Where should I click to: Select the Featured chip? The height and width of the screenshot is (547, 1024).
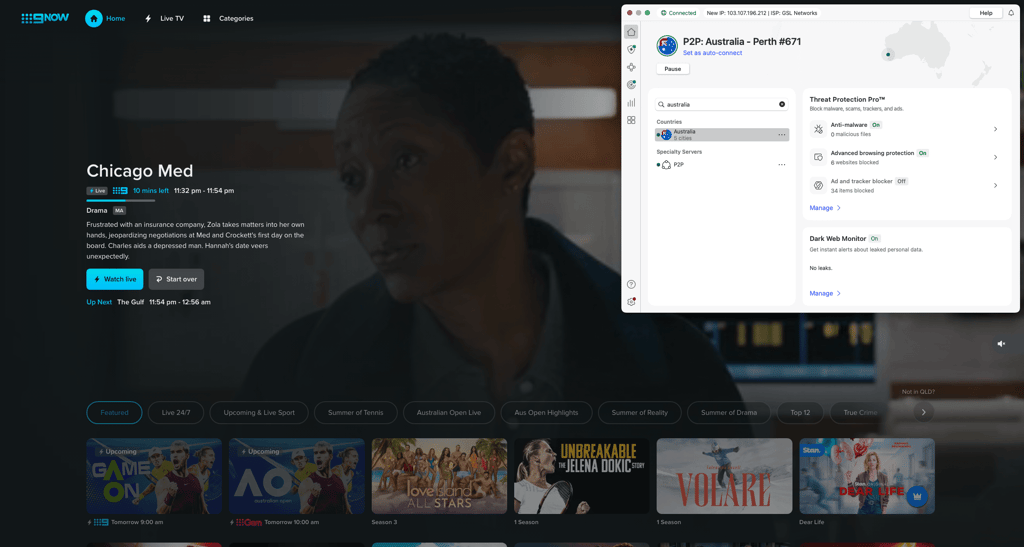[x=114, y=413]
